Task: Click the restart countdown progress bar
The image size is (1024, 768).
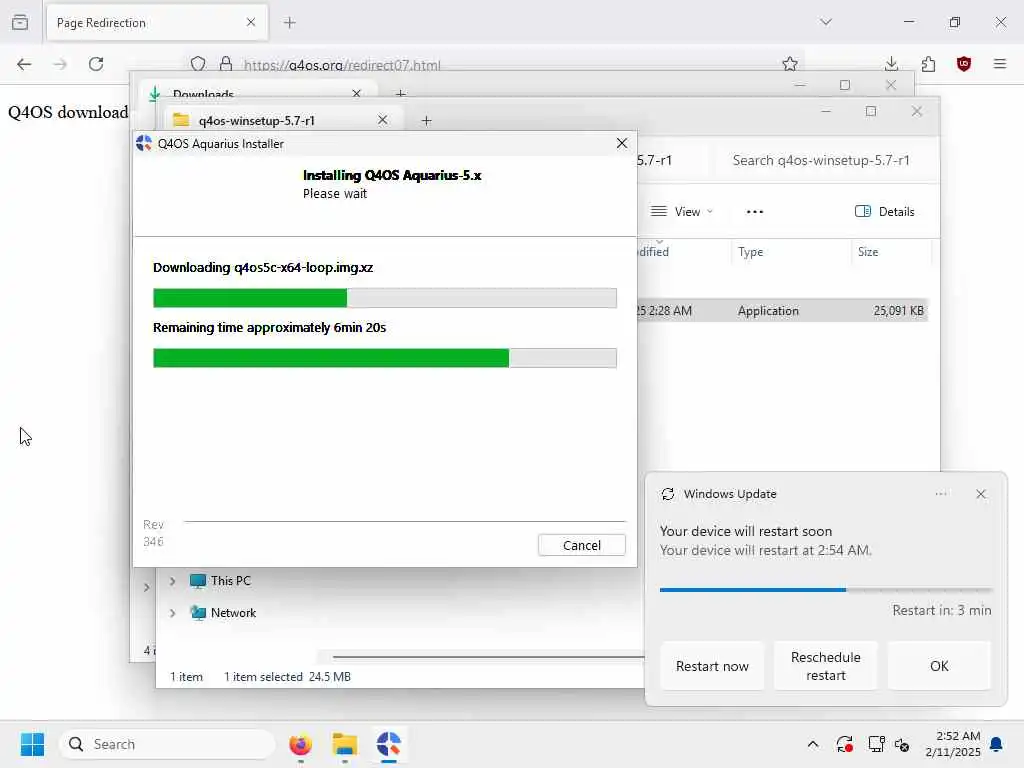Action: click(x=825, y=590)
